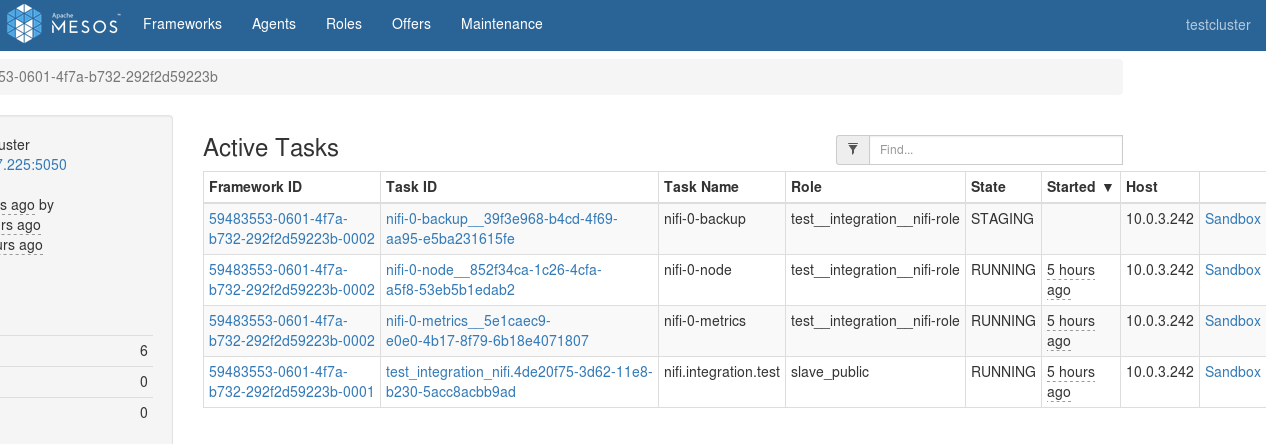Sort by Started column arrow
1266x444 pixels.
[1107, 187]
